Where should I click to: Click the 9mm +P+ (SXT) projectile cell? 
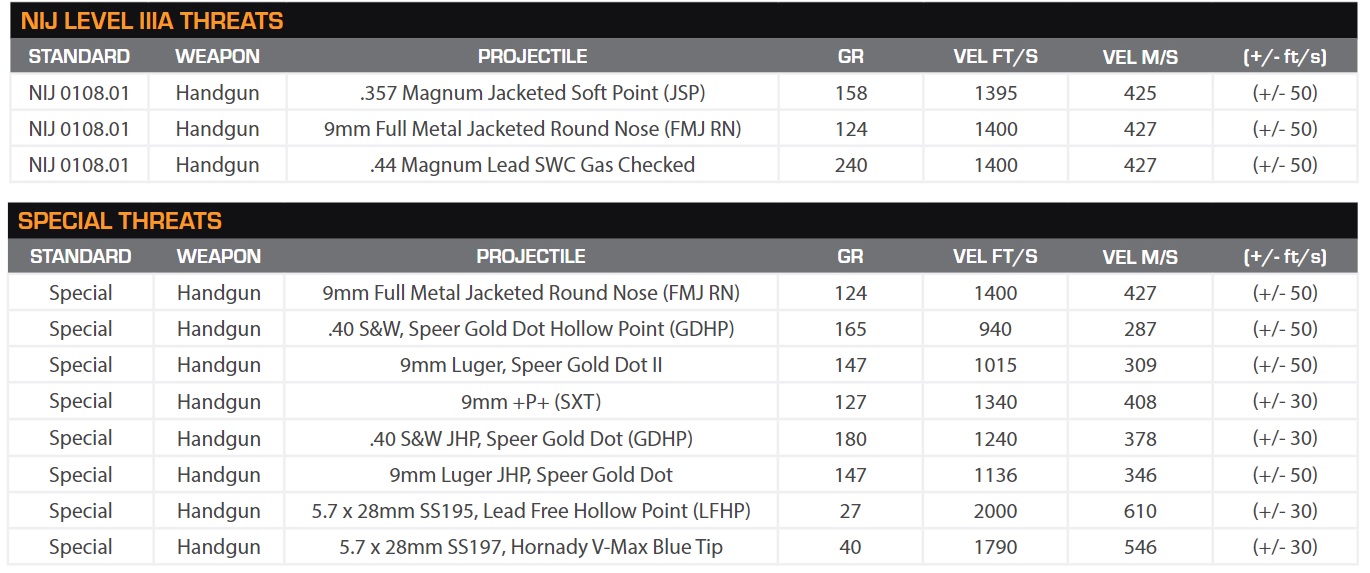(x=531, y=402)
